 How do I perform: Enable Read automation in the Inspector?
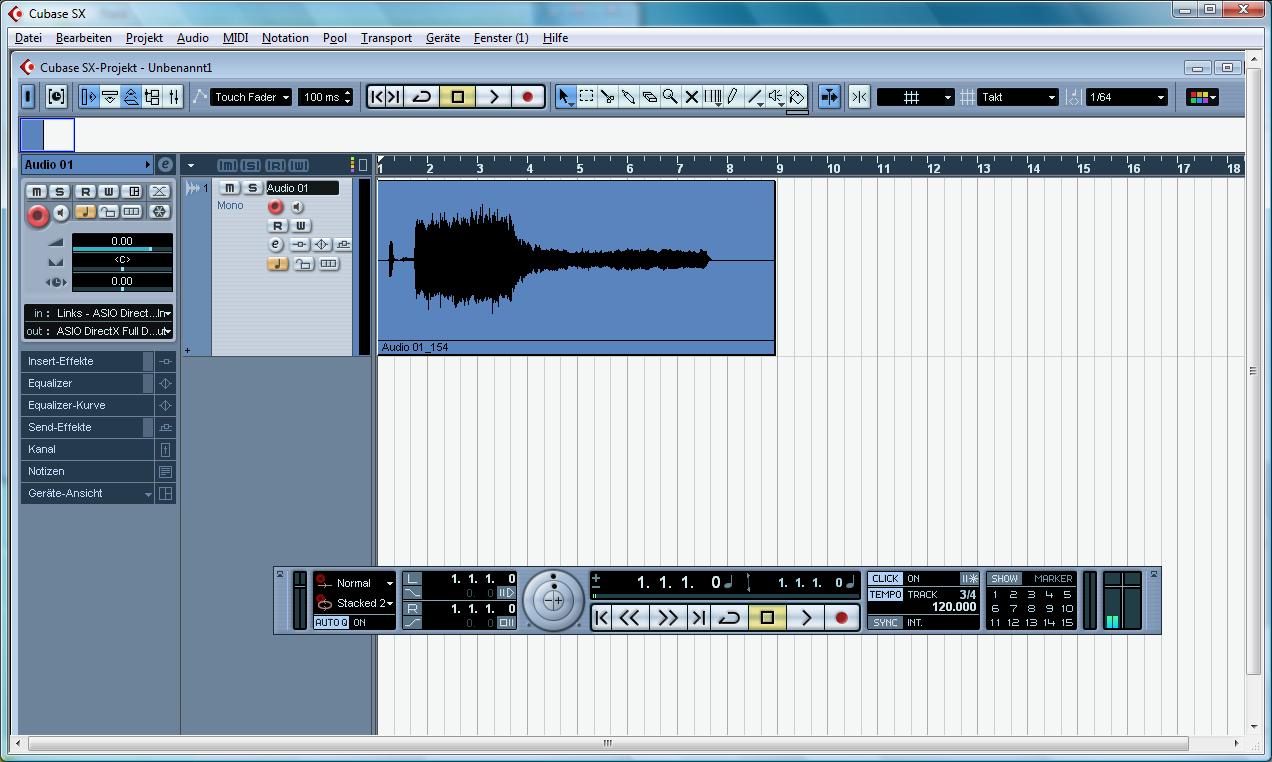[x=85, y=191]
